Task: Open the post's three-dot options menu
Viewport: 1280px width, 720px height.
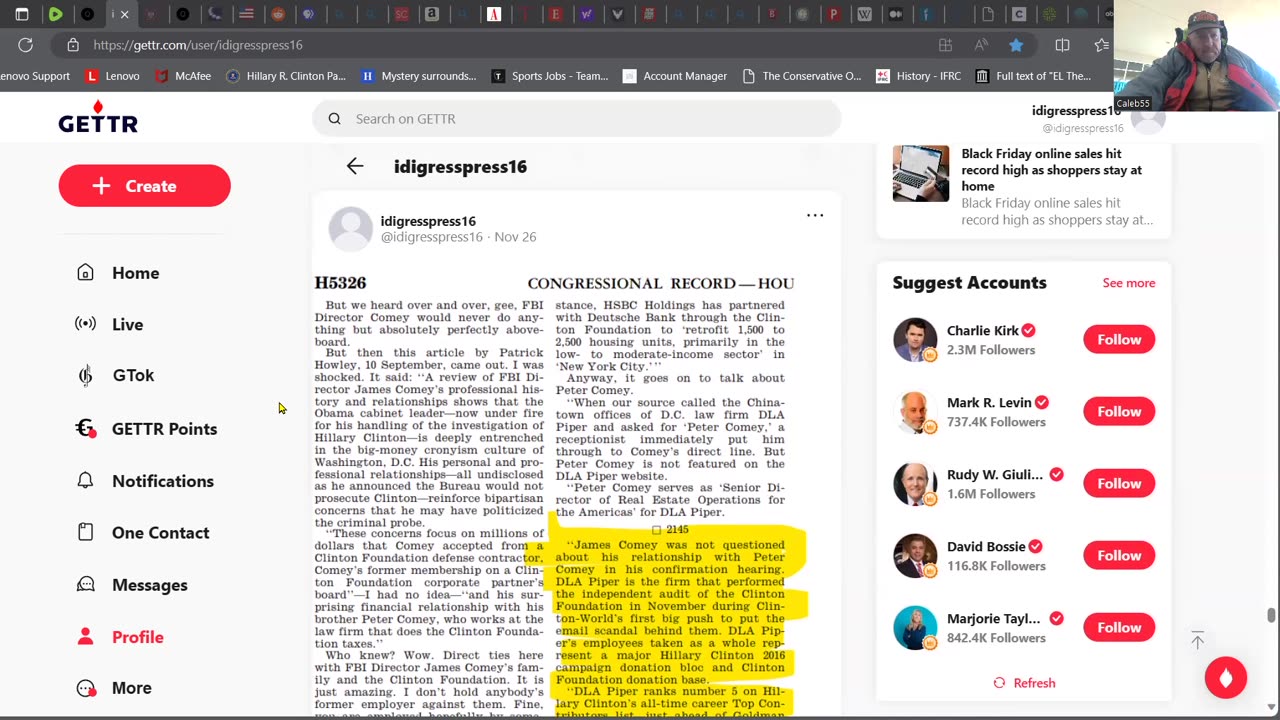Action: click(x=815, y=215)
